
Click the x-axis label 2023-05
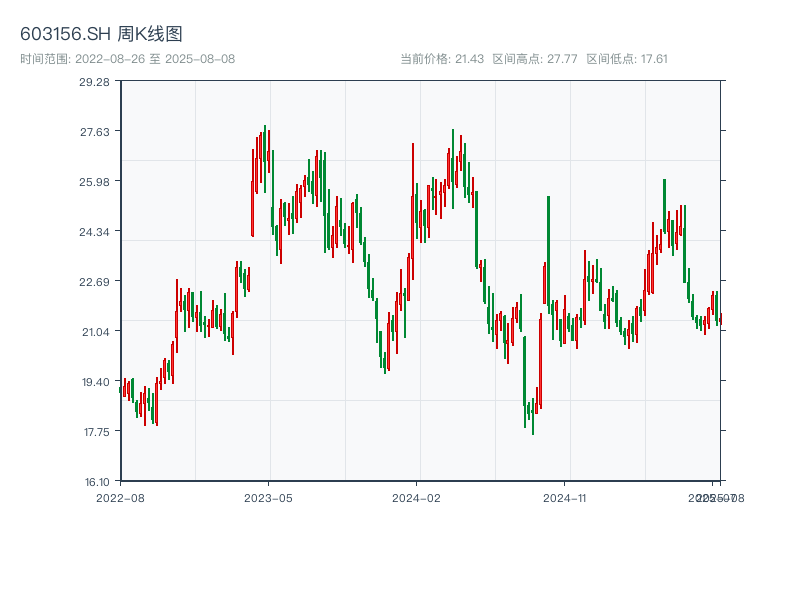click(x=268, y=498)
